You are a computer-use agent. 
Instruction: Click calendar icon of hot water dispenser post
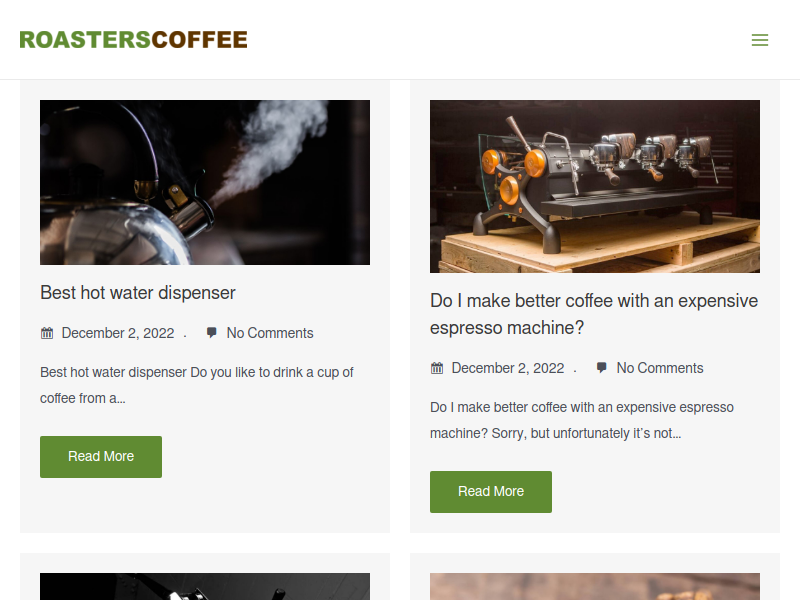(47, 333)
